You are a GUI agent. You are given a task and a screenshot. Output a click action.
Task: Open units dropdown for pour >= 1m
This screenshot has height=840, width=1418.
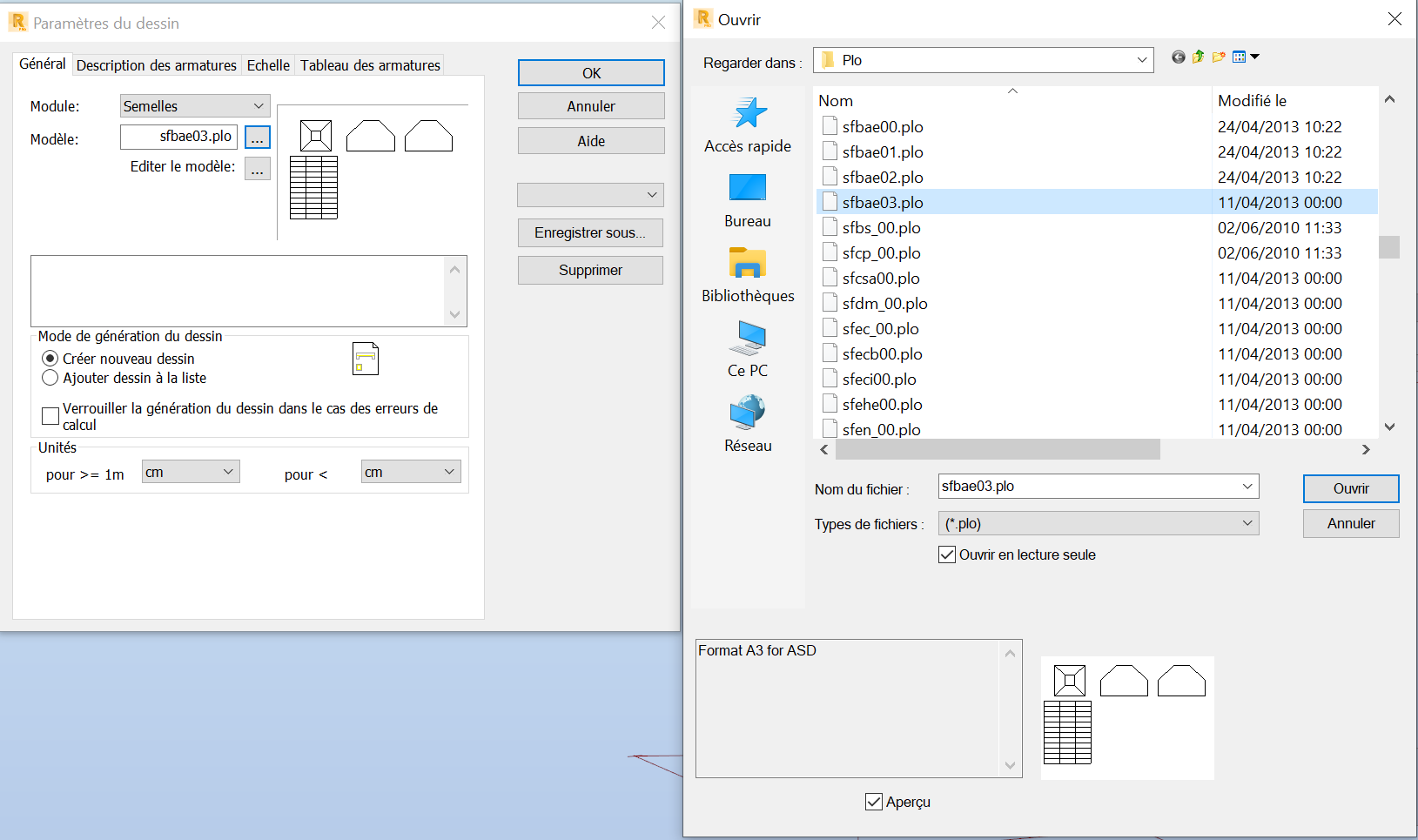[x=191, y=472]
